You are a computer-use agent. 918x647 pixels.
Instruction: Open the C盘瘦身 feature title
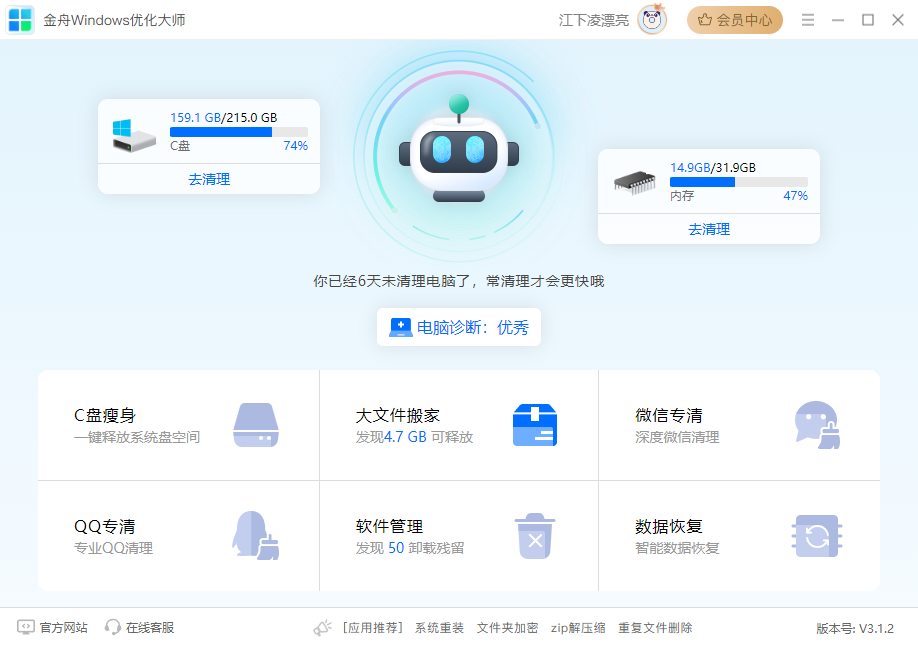click(105, 415)
